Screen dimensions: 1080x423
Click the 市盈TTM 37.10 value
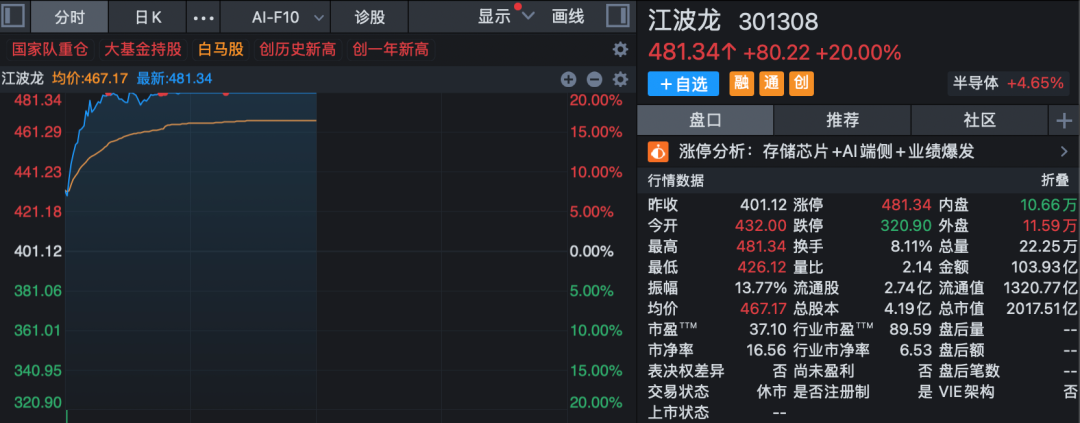coord(768,329)
